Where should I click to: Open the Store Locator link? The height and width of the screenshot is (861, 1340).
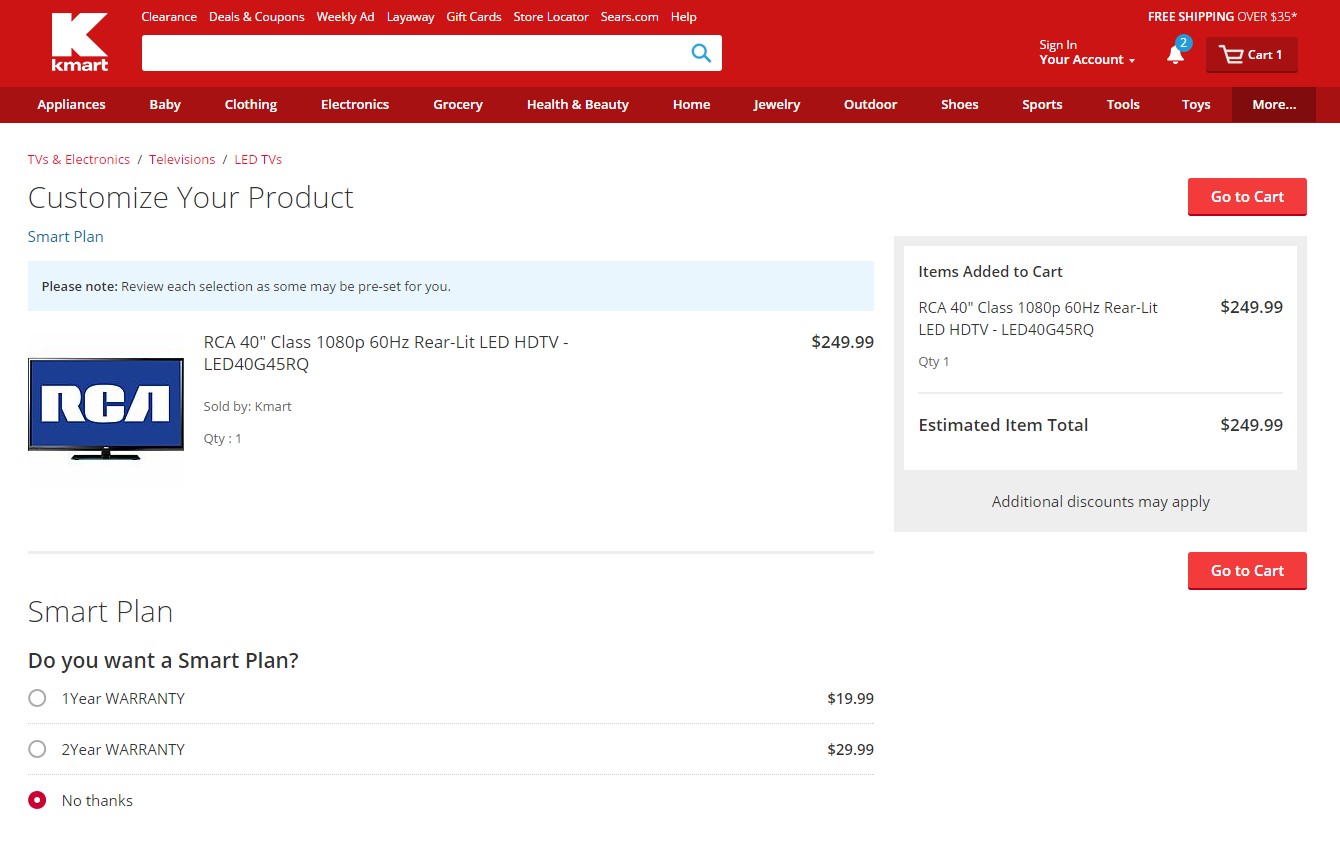point(550,17)
